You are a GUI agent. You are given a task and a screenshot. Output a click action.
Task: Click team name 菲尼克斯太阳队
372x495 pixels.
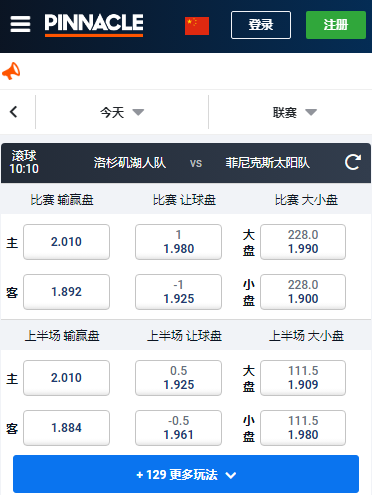point(268,163)
